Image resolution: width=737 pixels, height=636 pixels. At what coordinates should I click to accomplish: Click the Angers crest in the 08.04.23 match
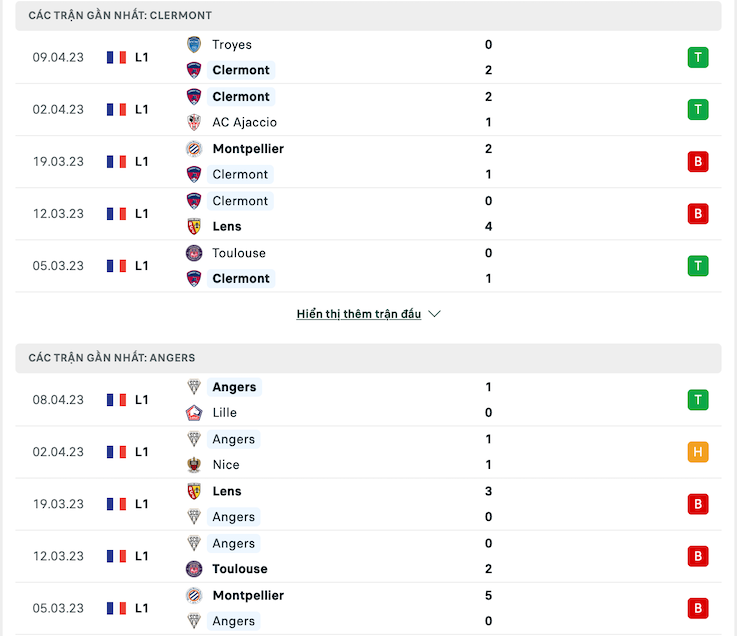[x=194, y=387]
